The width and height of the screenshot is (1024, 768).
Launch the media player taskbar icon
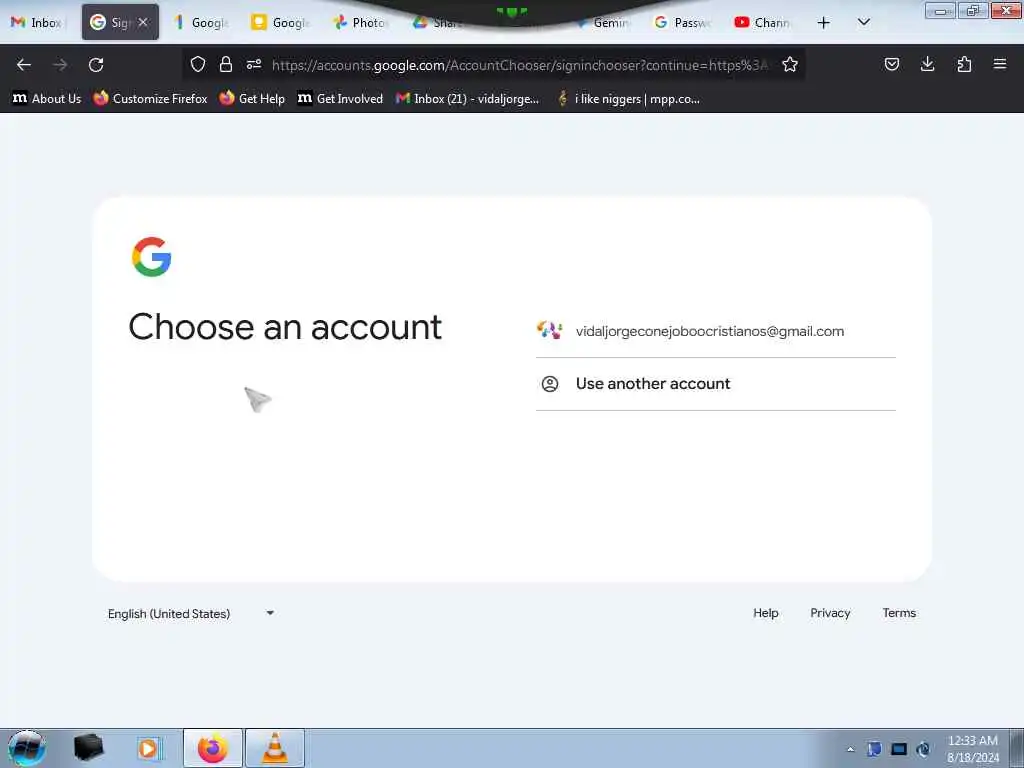149,748
